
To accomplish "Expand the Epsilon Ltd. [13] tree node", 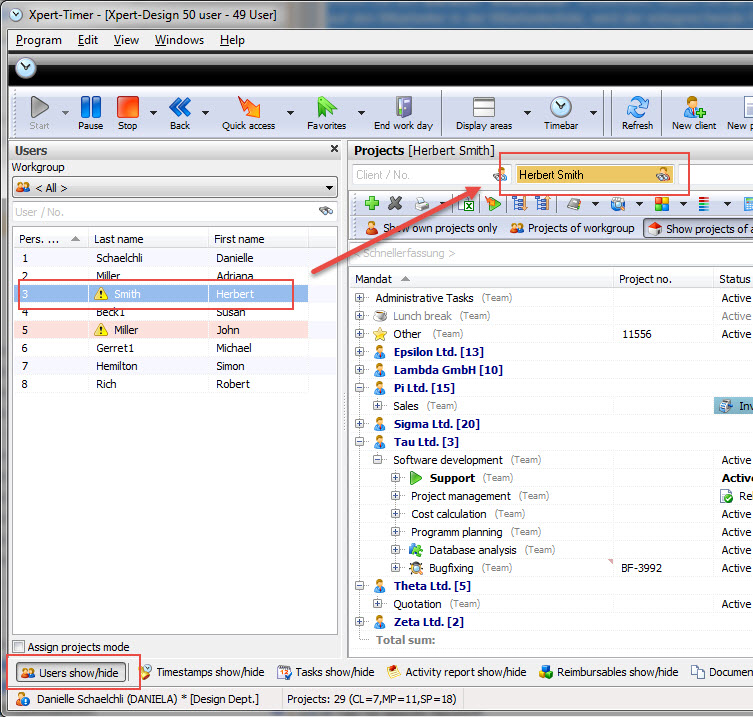I will coord(361,352).
